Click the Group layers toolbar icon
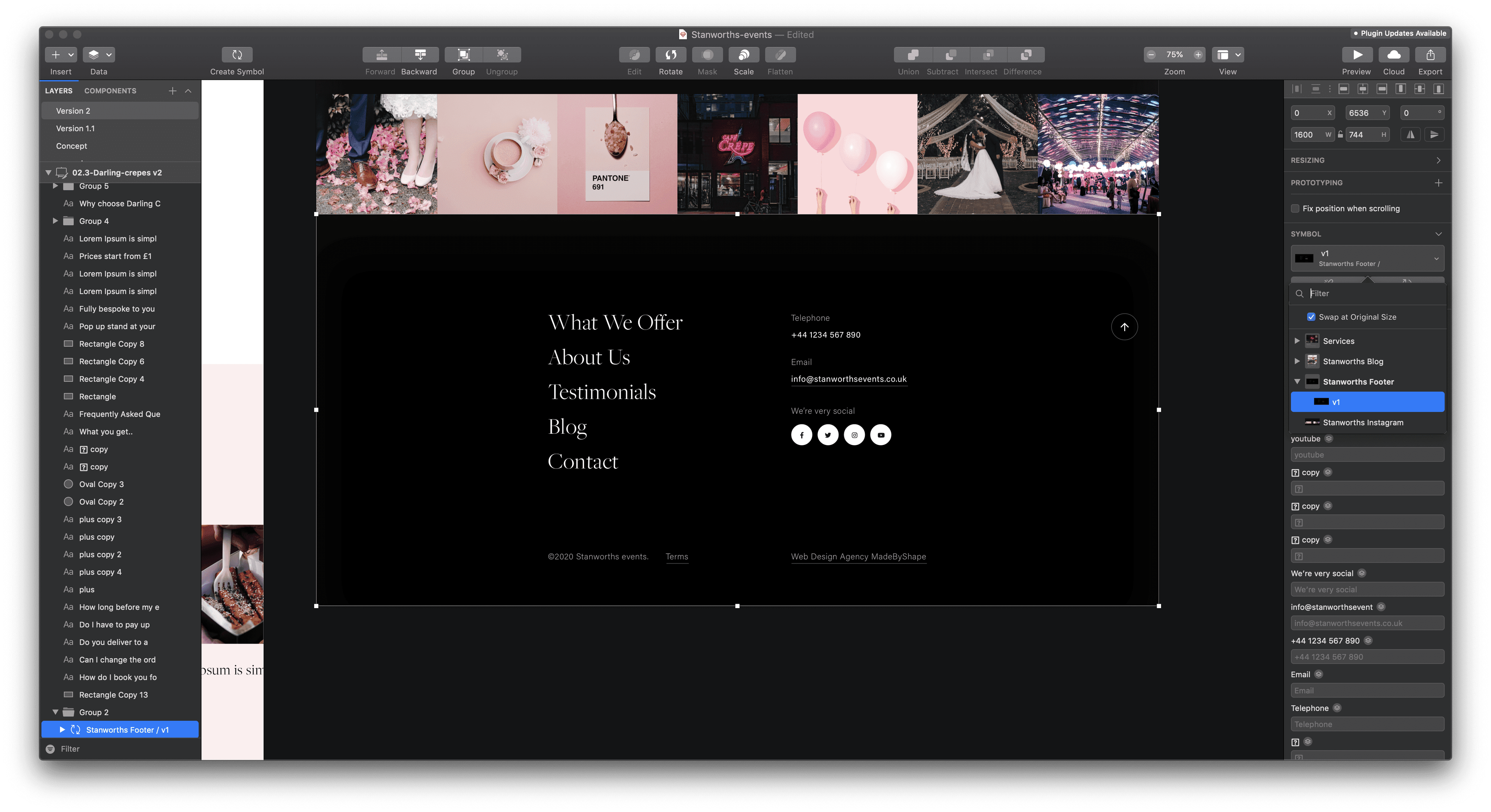Image resolution: width=1491 pixels, height=812 pixels. tap(463, 54)
